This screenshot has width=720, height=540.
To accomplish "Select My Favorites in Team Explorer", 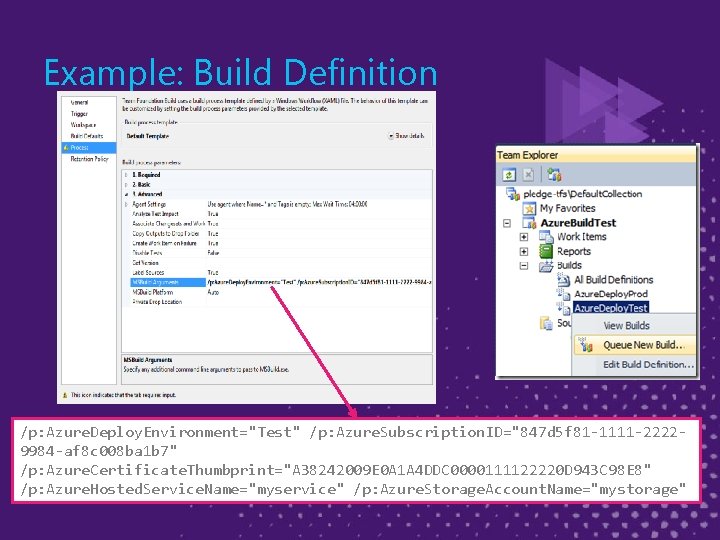I will coord(568,208).
